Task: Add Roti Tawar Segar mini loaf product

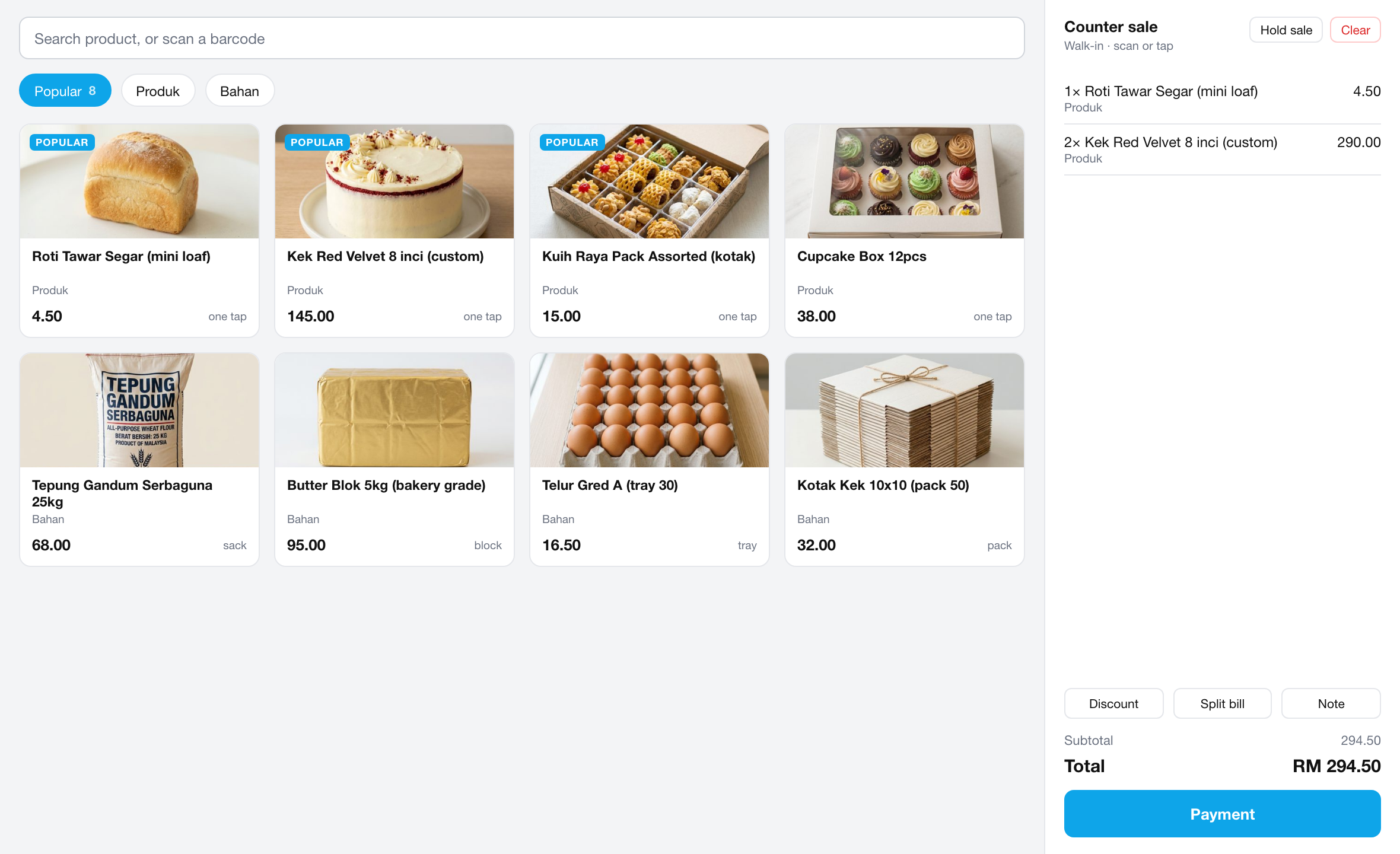Action: 139,231
